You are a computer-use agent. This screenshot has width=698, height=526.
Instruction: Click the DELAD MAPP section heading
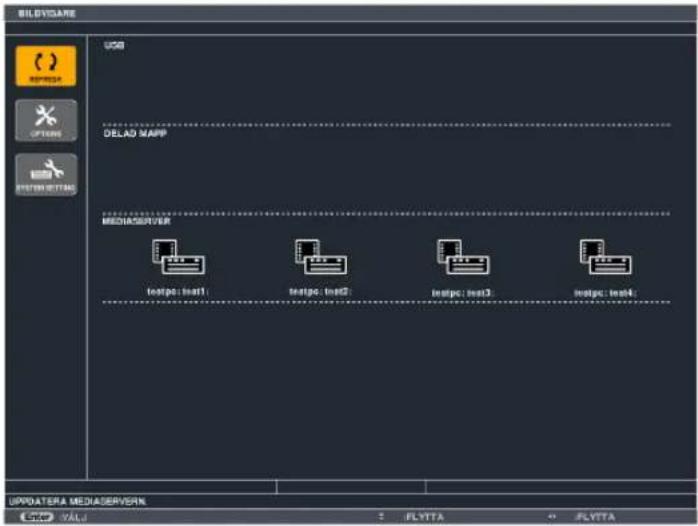point(135,133)
